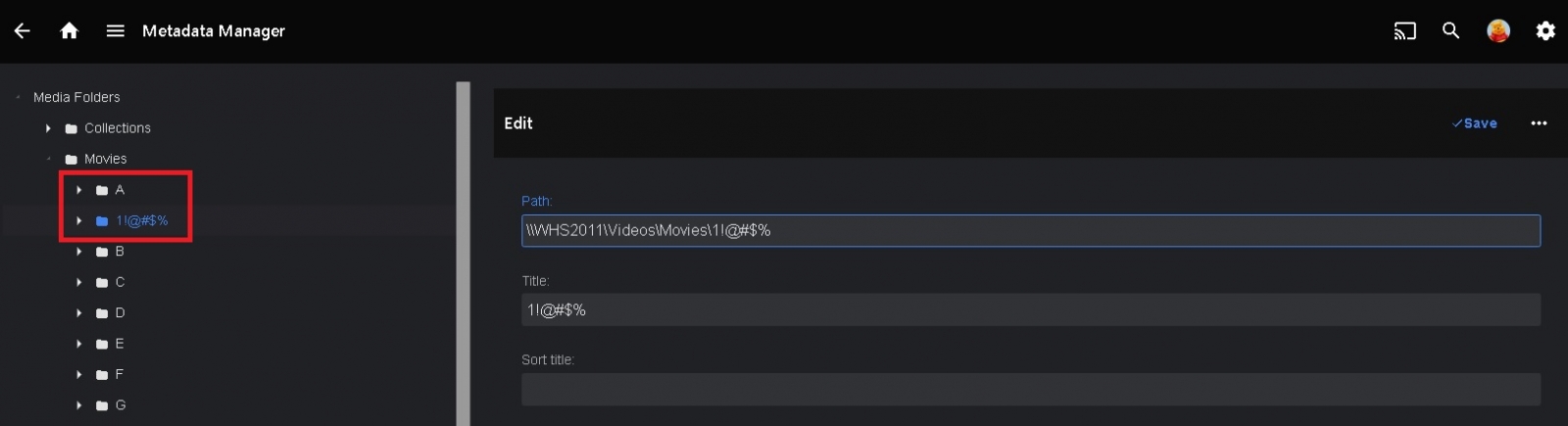Select the G folder in tree
This screenshot has height=426, width=1568.
pyautogui.click(x=120, y=405)
